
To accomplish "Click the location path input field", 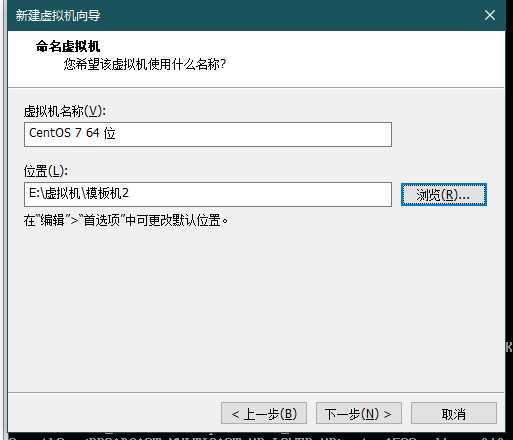I will 208,194.
